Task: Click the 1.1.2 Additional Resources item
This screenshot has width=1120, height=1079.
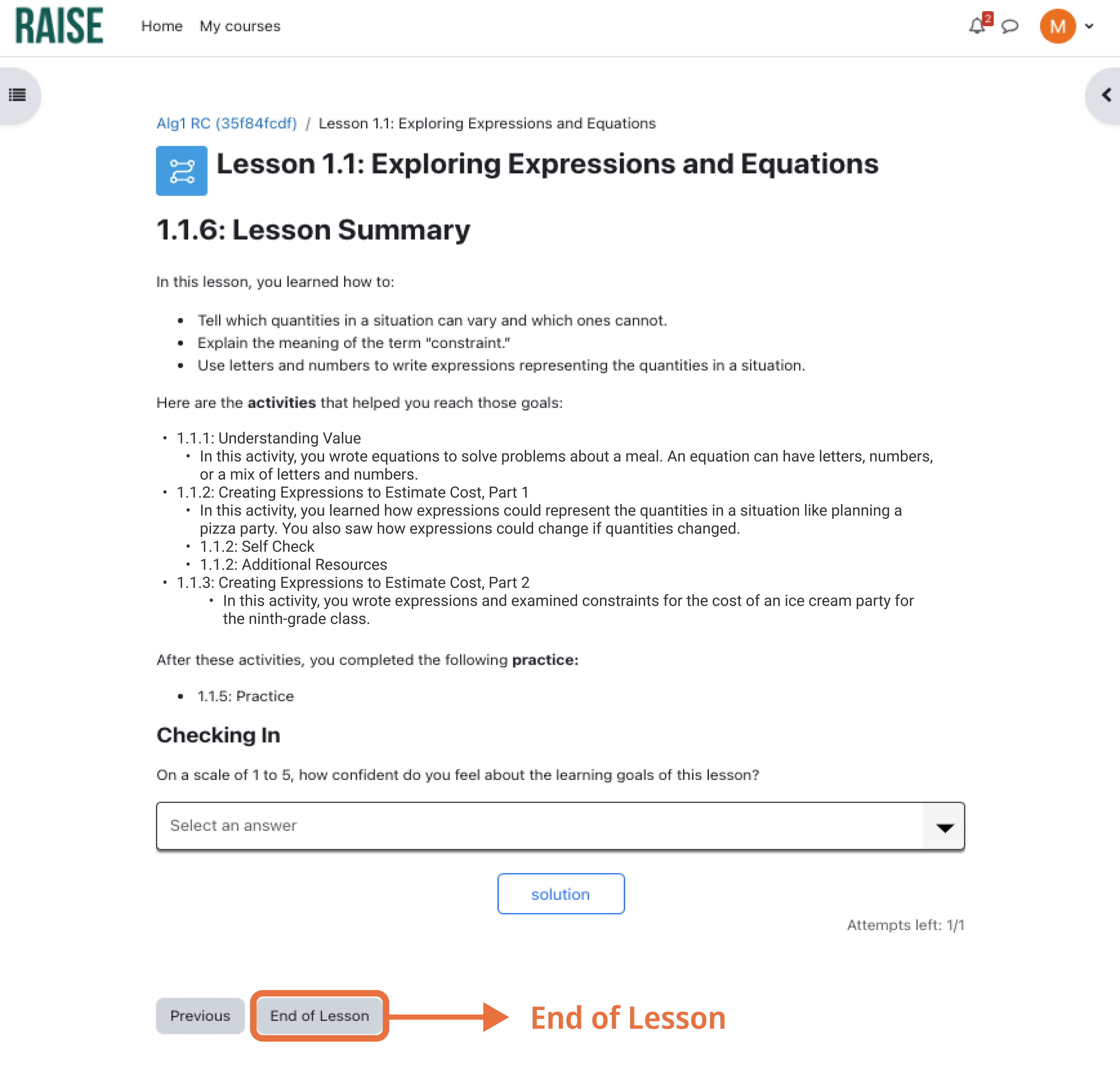Action: coord(293,565)
